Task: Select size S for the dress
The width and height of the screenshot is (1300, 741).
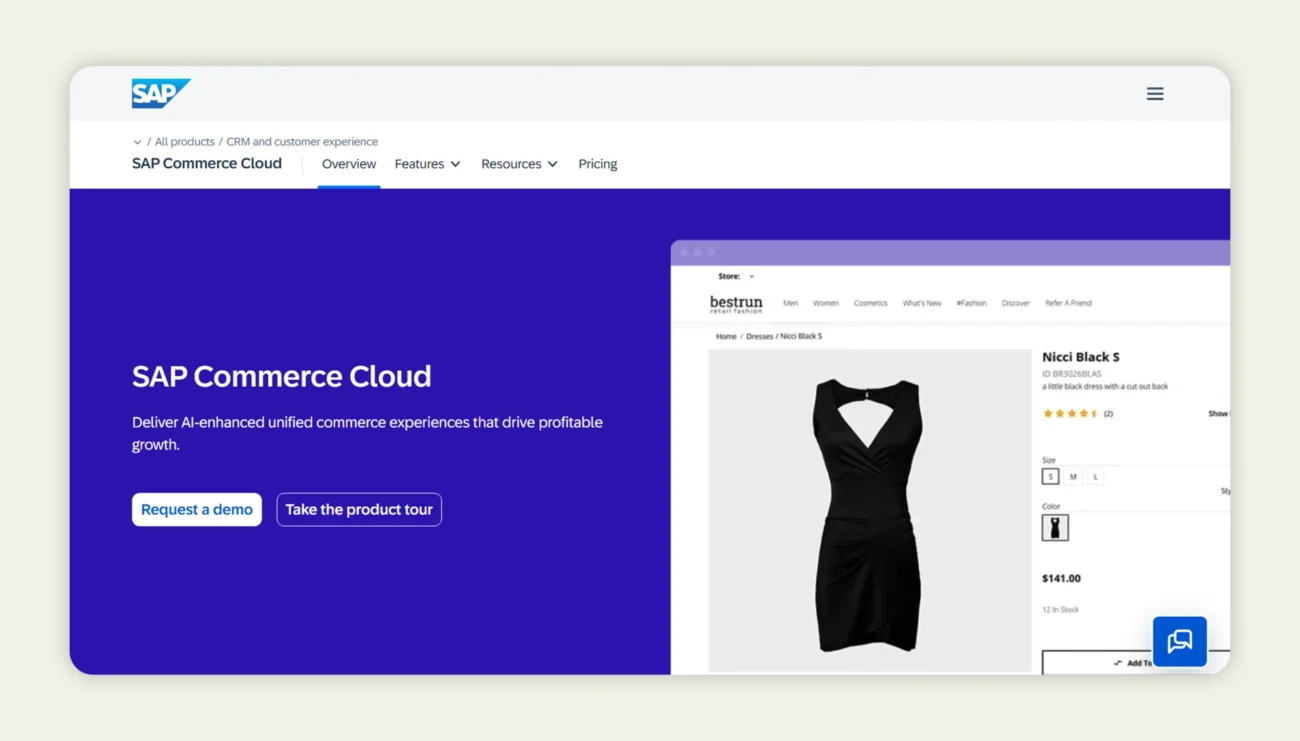Action: pyautogui.click(x=1050, y=476)
